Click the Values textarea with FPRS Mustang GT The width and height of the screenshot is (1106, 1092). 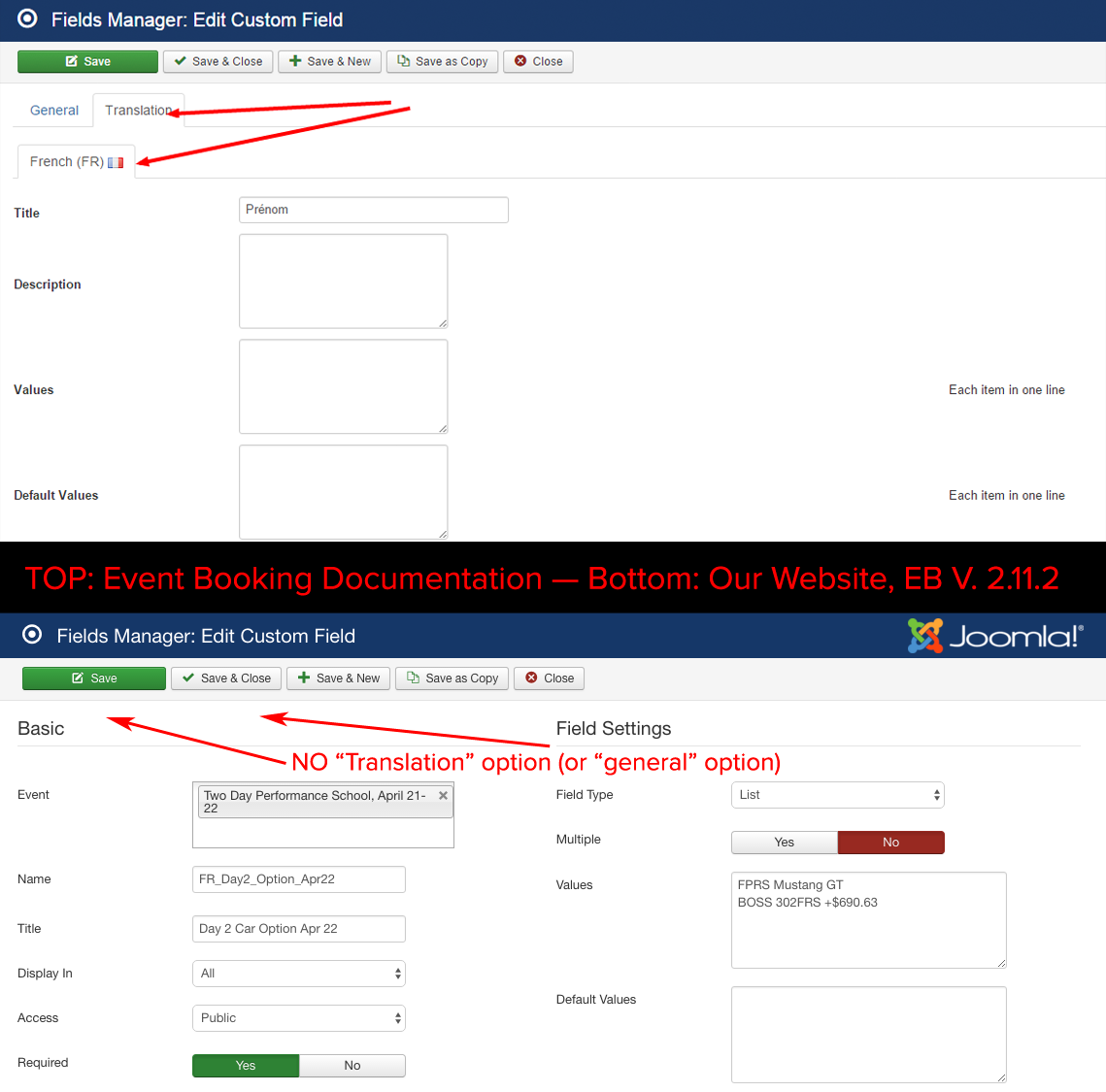[868, 920]
